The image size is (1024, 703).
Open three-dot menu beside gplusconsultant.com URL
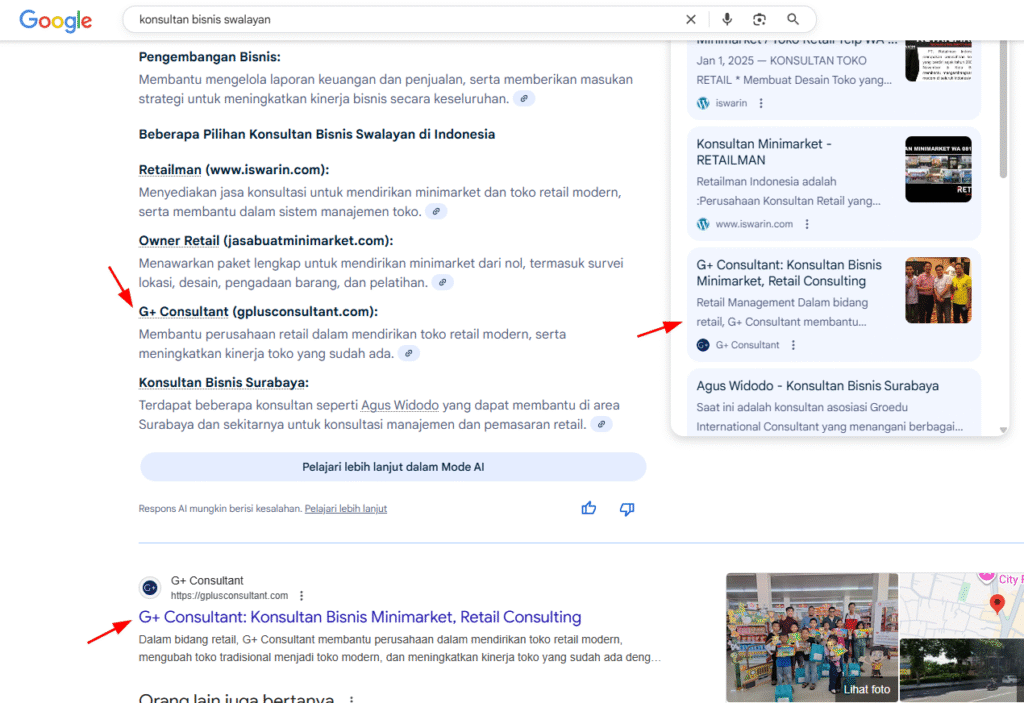pyautogui.click(x=302, y=595)
